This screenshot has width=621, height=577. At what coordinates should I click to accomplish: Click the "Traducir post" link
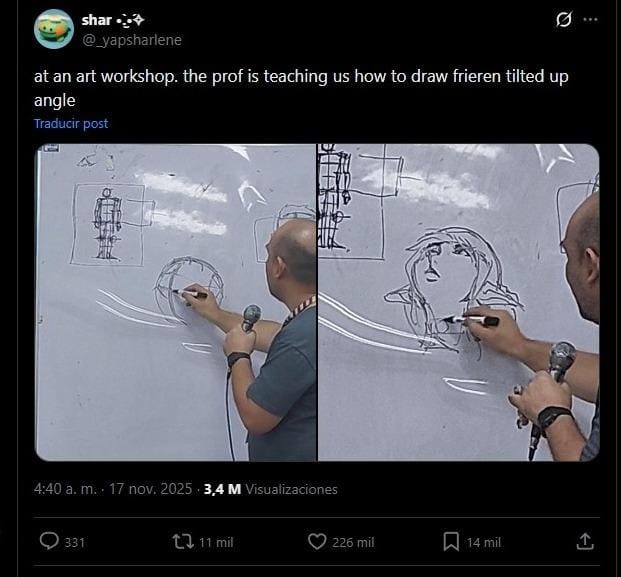(71, 124)
